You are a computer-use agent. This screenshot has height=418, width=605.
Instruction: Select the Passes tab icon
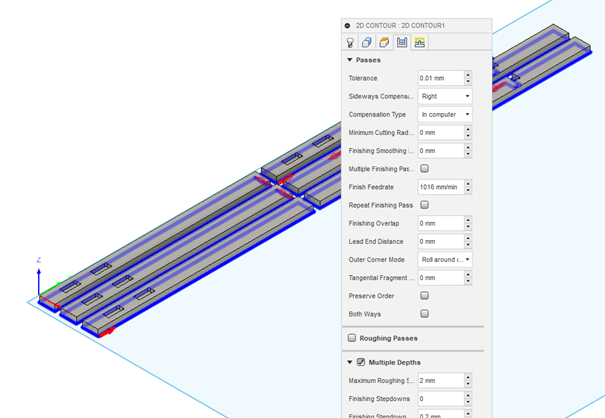point(402,42)
